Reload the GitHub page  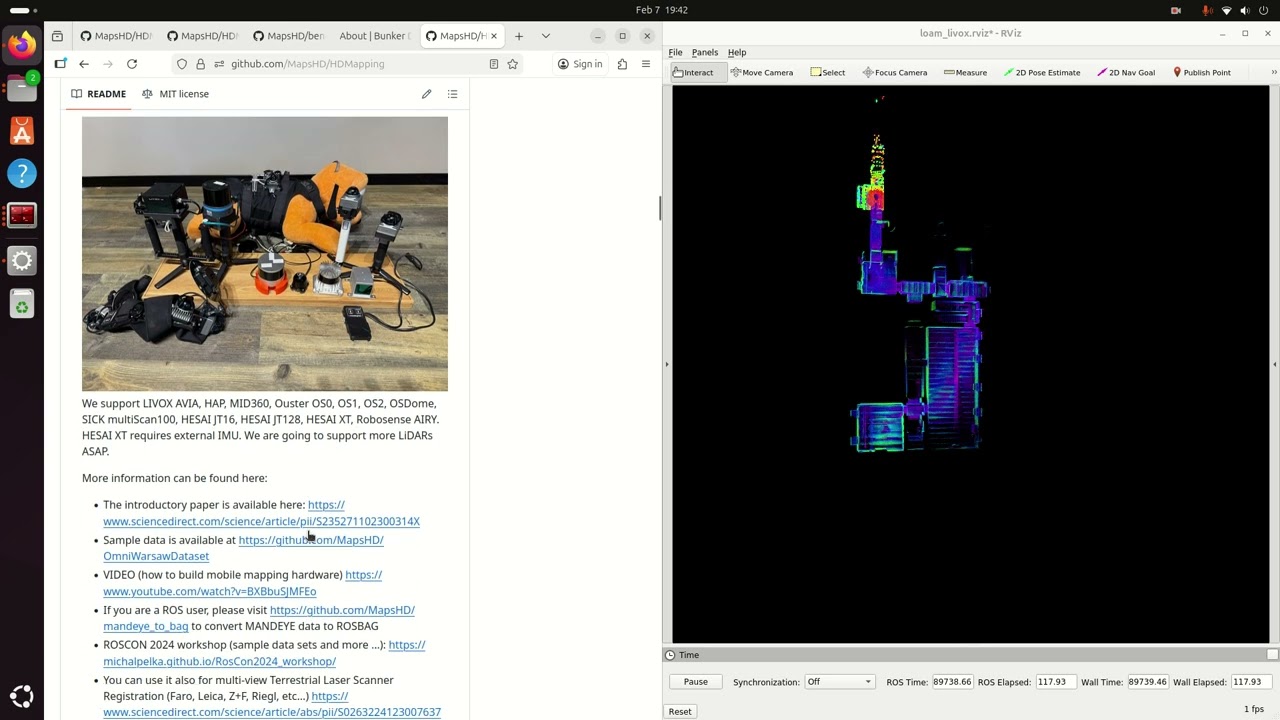132,64
